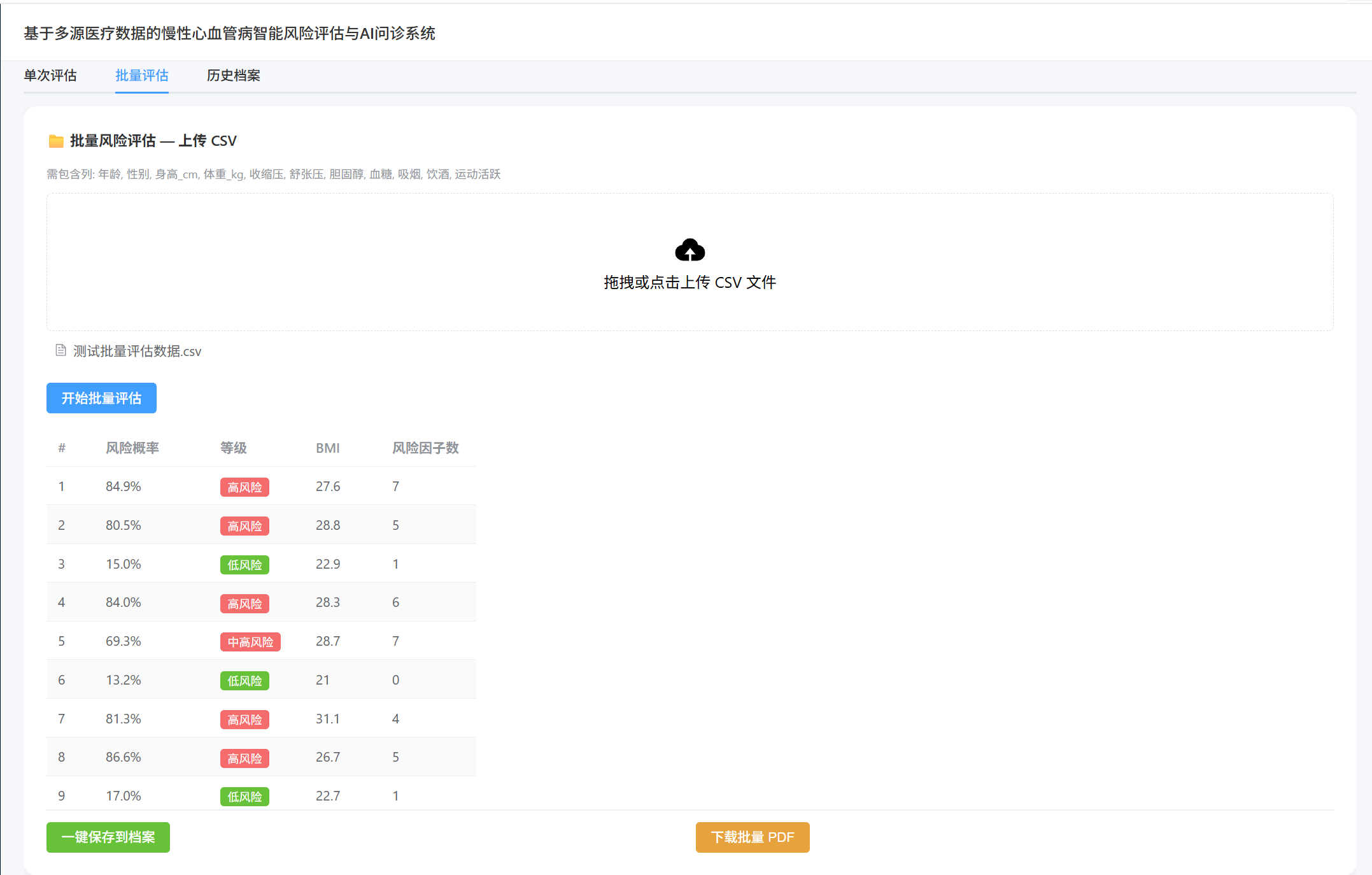Open uploaded file 测试批量评估数据.csv
1372x875 pixels.
click(x=137, y=352)
